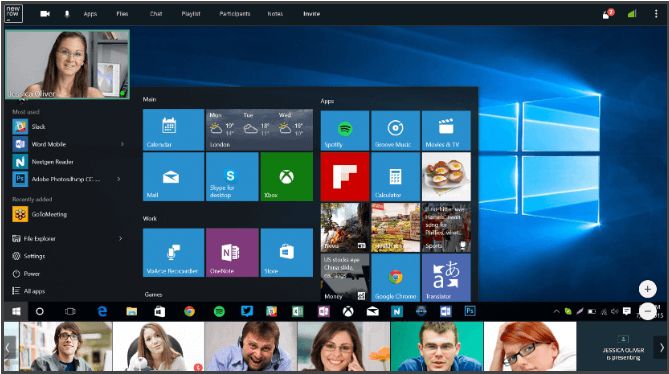This screenshot has width=669, height=374.
Task: Open GoToMeeting under Recently added
Action: click(x=40, y=214)
